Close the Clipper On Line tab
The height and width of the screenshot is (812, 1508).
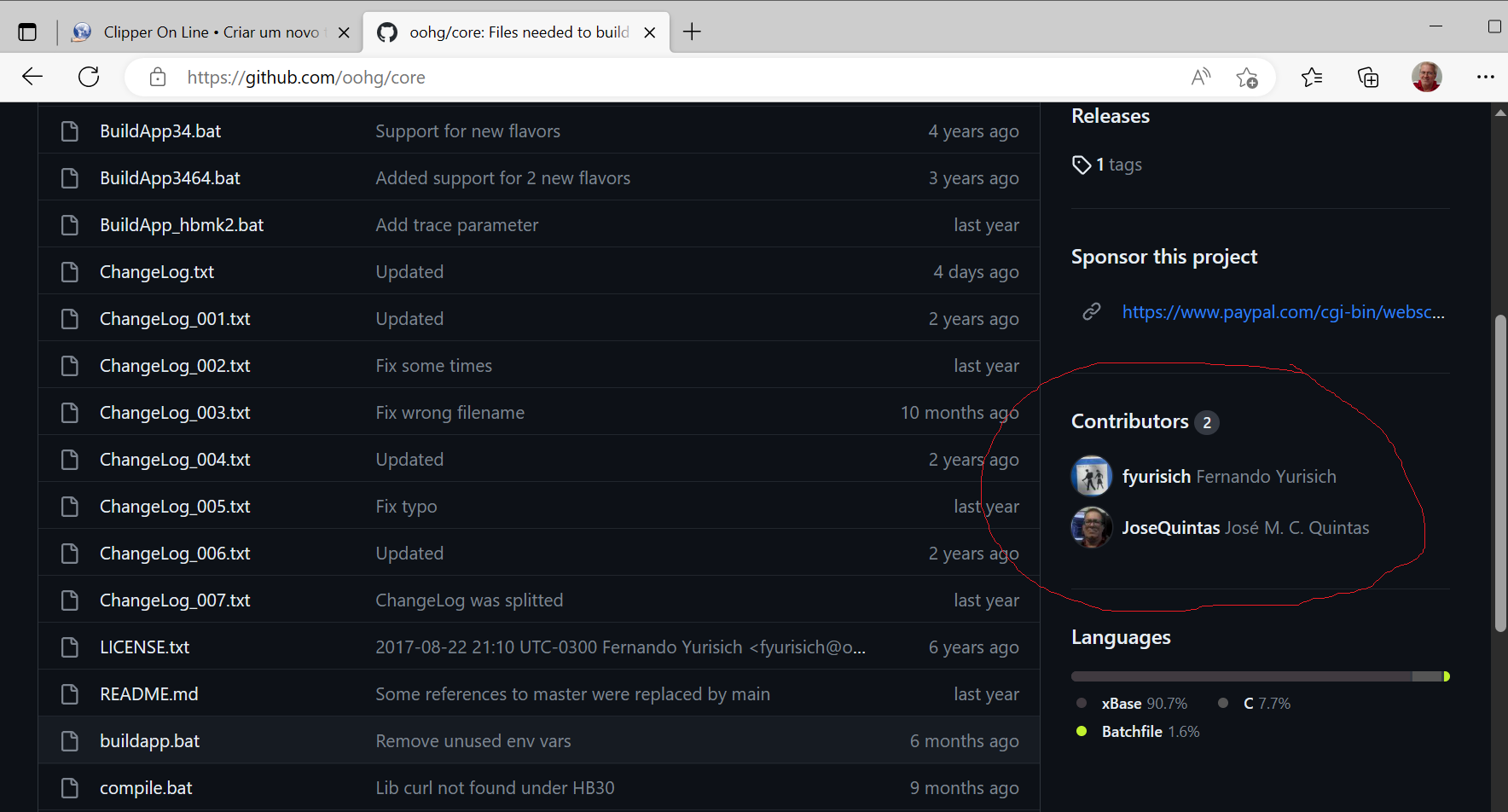pos(344,32)
